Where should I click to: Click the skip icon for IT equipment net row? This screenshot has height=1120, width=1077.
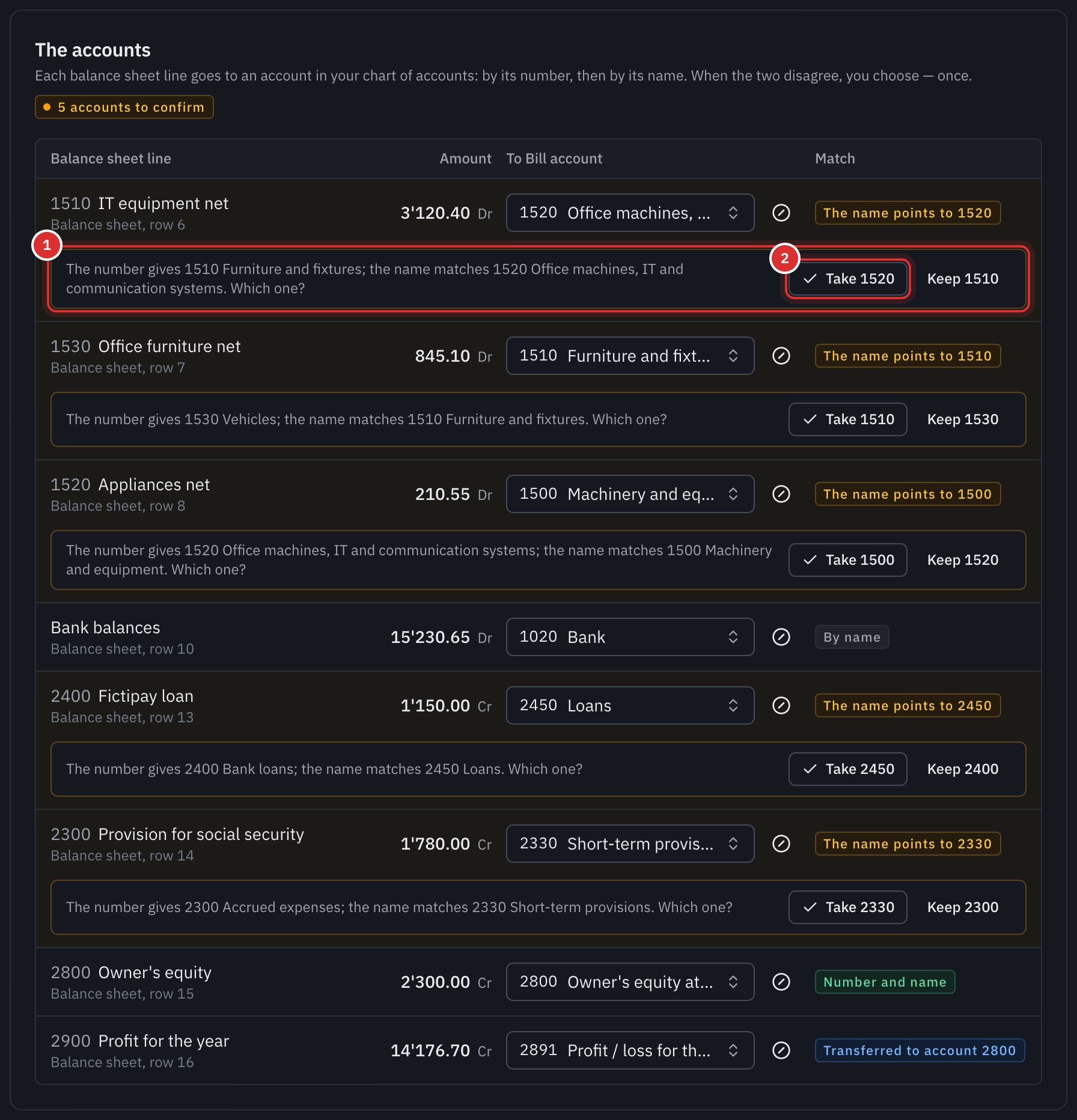[x=781, y=213]
